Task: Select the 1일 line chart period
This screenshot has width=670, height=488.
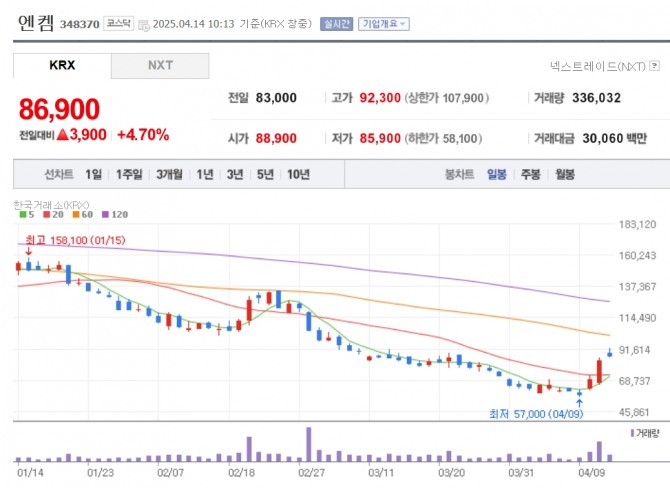Action: [94, 174]
